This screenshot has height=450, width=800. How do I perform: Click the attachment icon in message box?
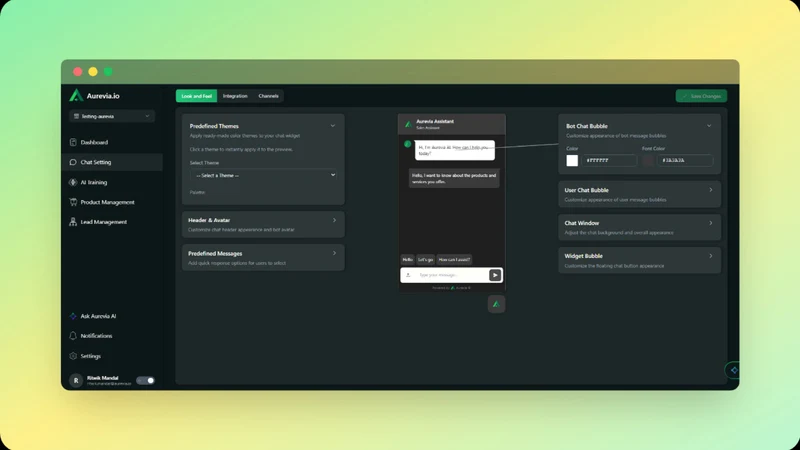tap(408, 275)
